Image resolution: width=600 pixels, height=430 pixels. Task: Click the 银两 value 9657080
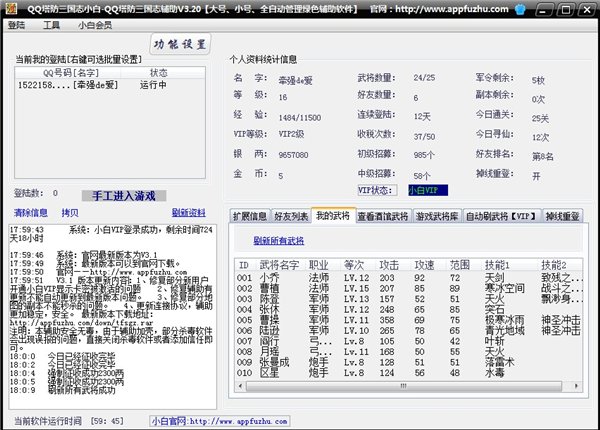coord(293,155)
